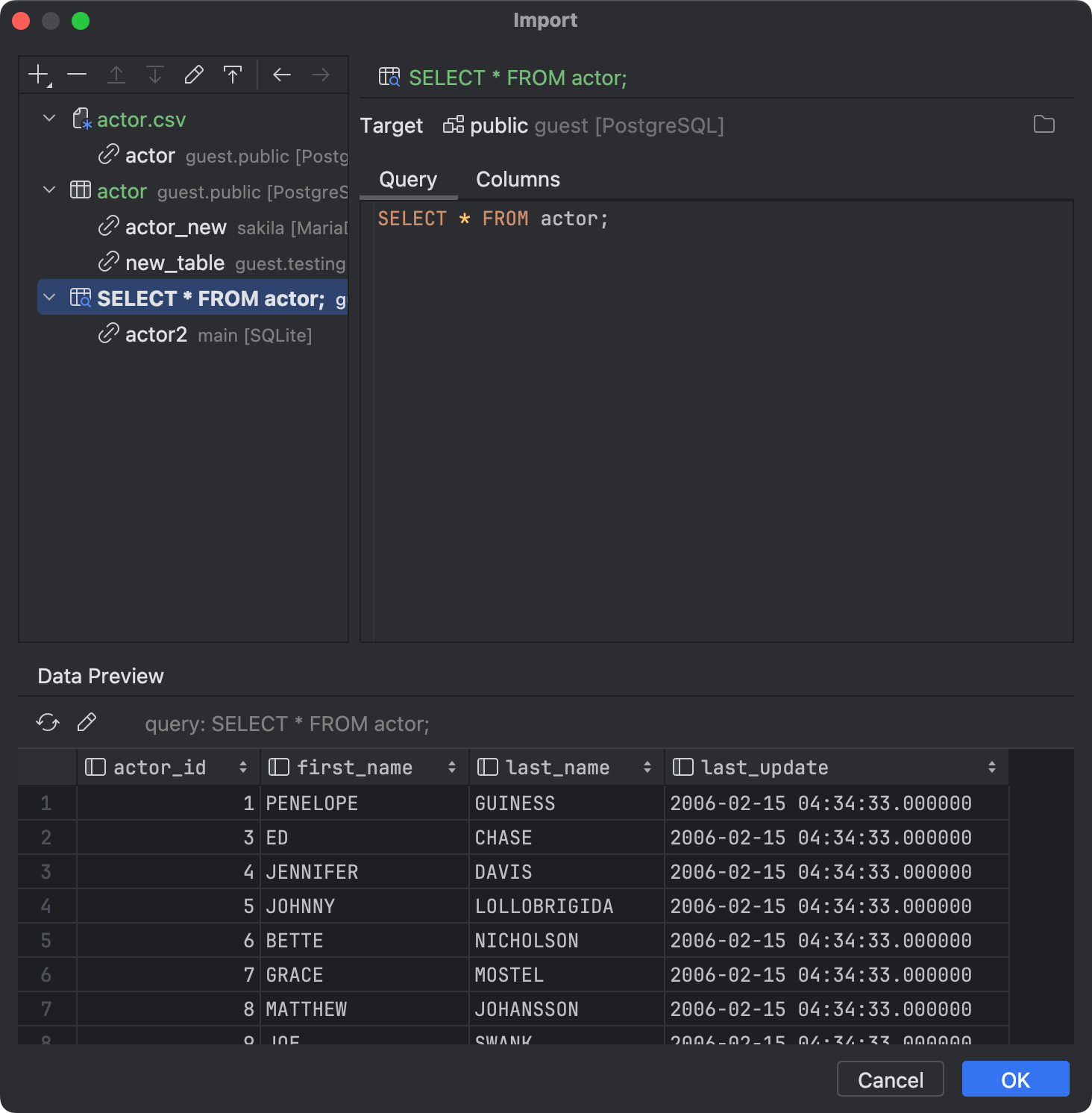This screenshot has width=1092, height=1113.
Task: Click the back arrow in the mapping toolbar
Action: tap(282, 74)
